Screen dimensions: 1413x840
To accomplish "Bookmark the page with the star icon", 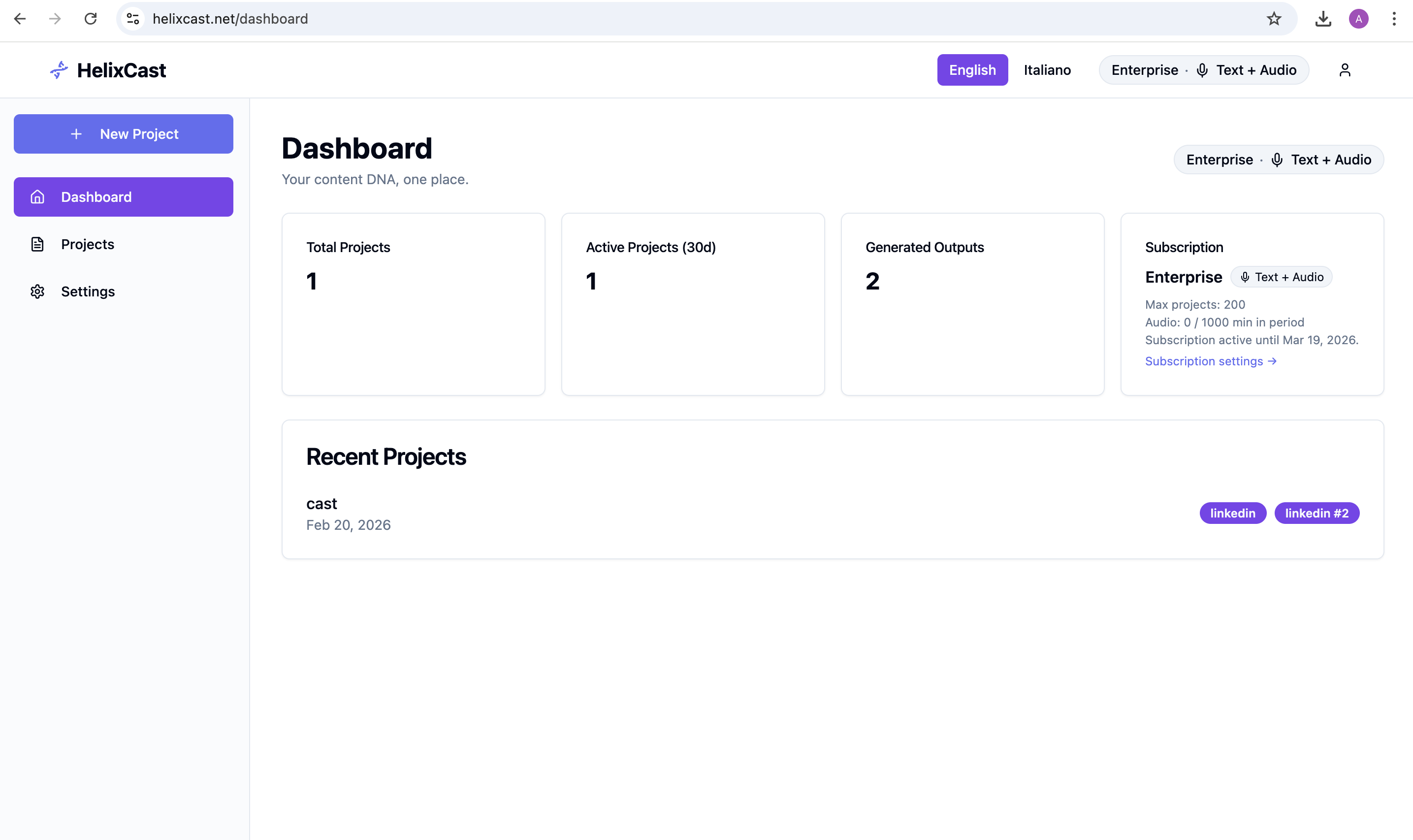I will [1273, 19].
